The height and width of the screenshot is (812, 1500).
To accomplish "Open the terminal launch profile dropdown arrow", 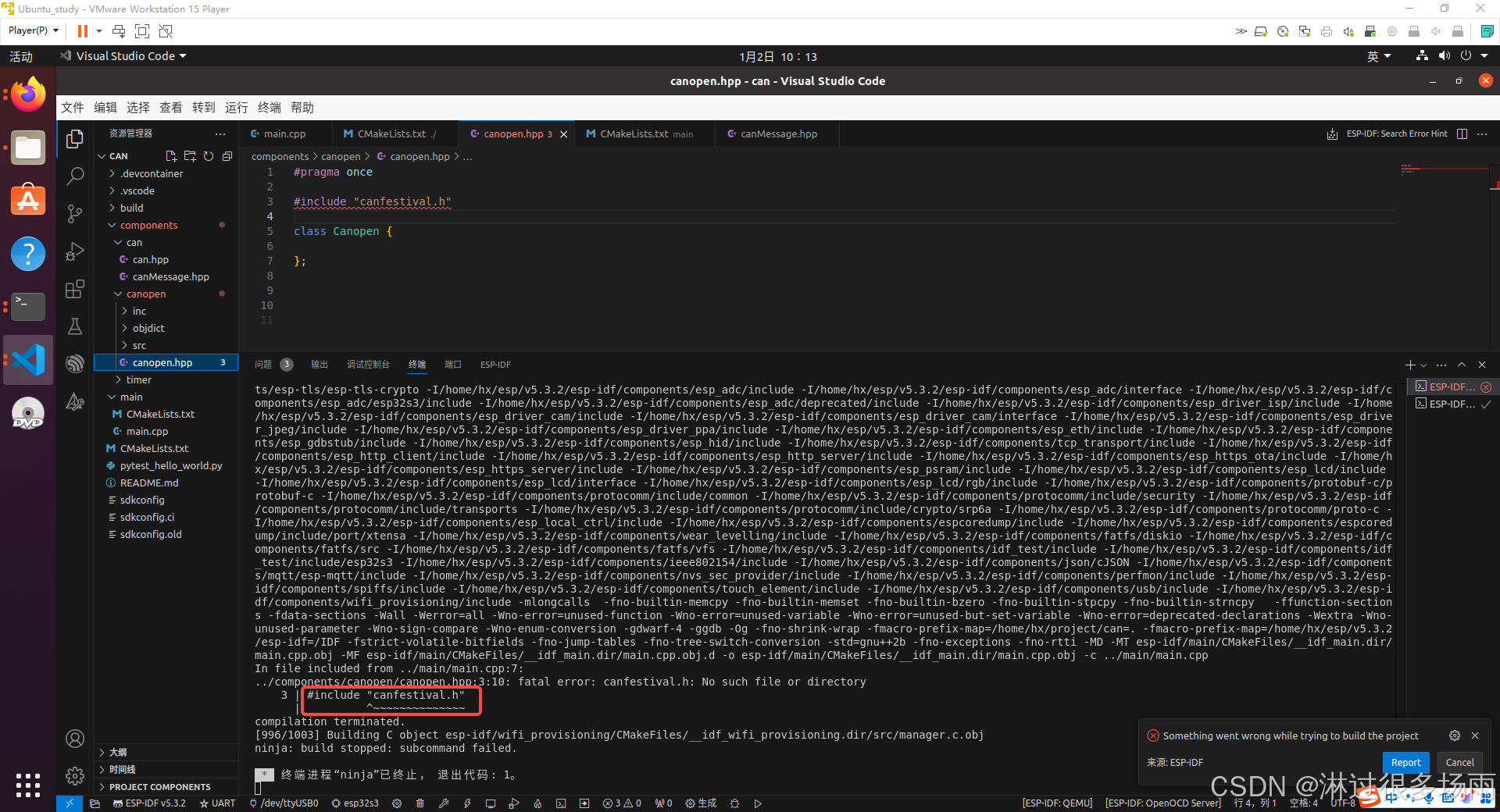I will (1423, 365).
